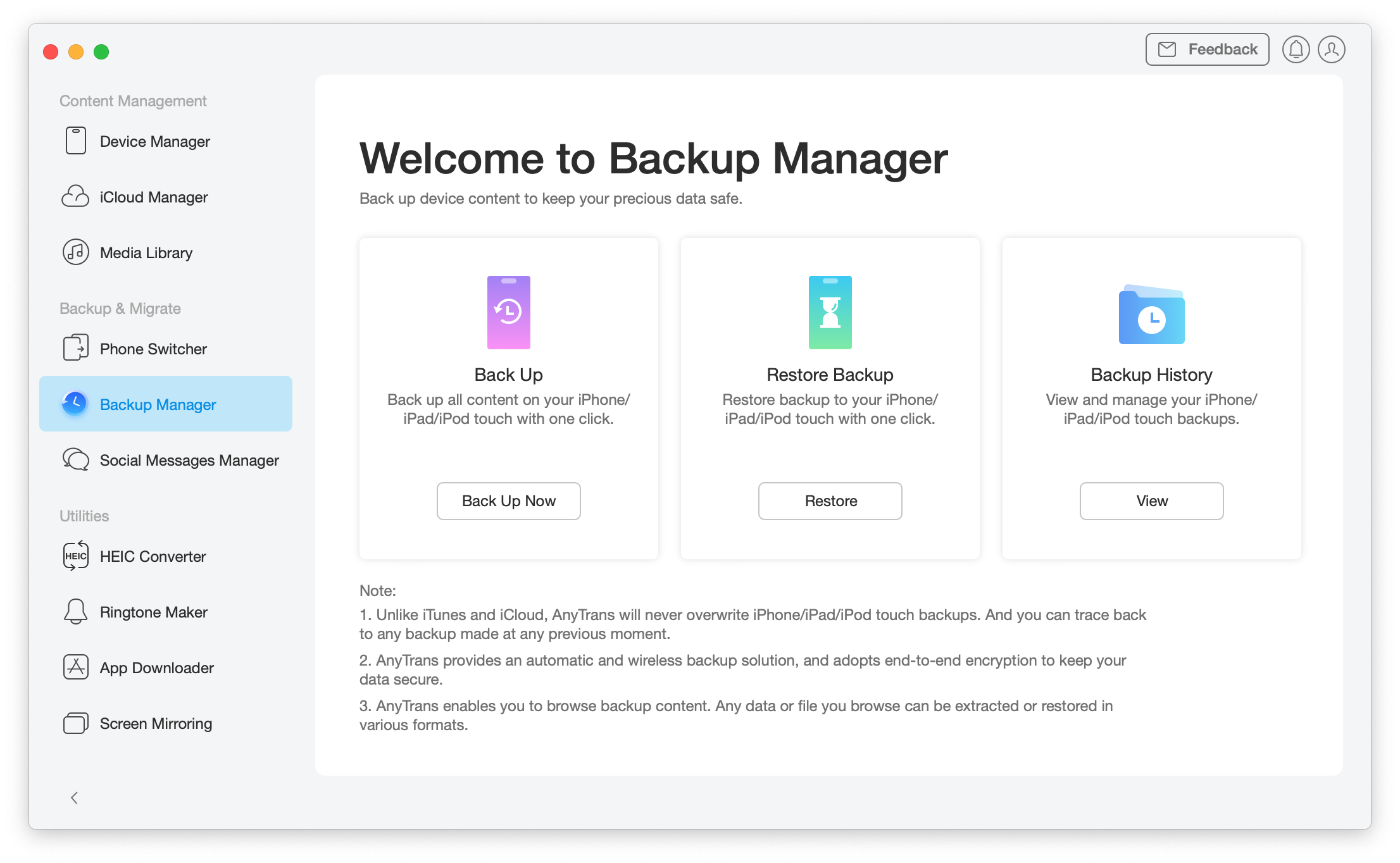This screenshot has width=1400, height=863.
Task: Click the Social Messages Manager chat icon
Action: [x=76, y=459]
